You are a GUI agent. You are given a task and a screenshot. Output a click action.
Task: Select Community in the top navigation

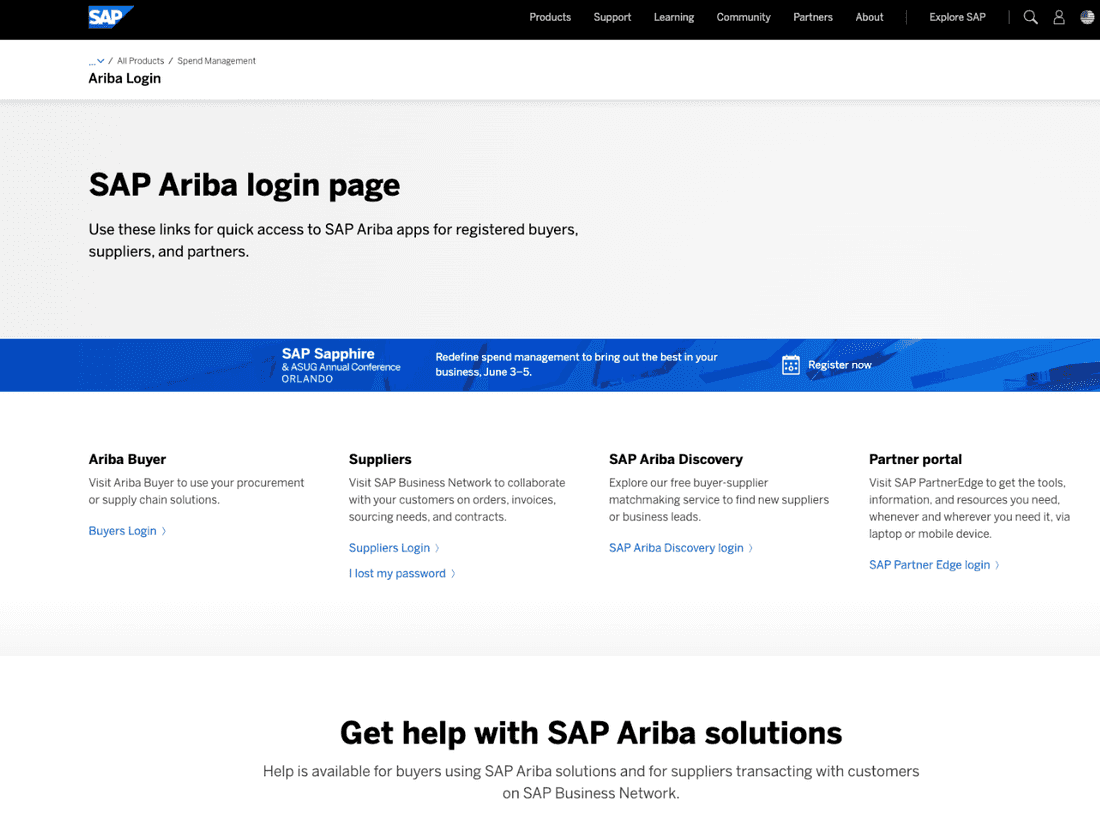743,17
